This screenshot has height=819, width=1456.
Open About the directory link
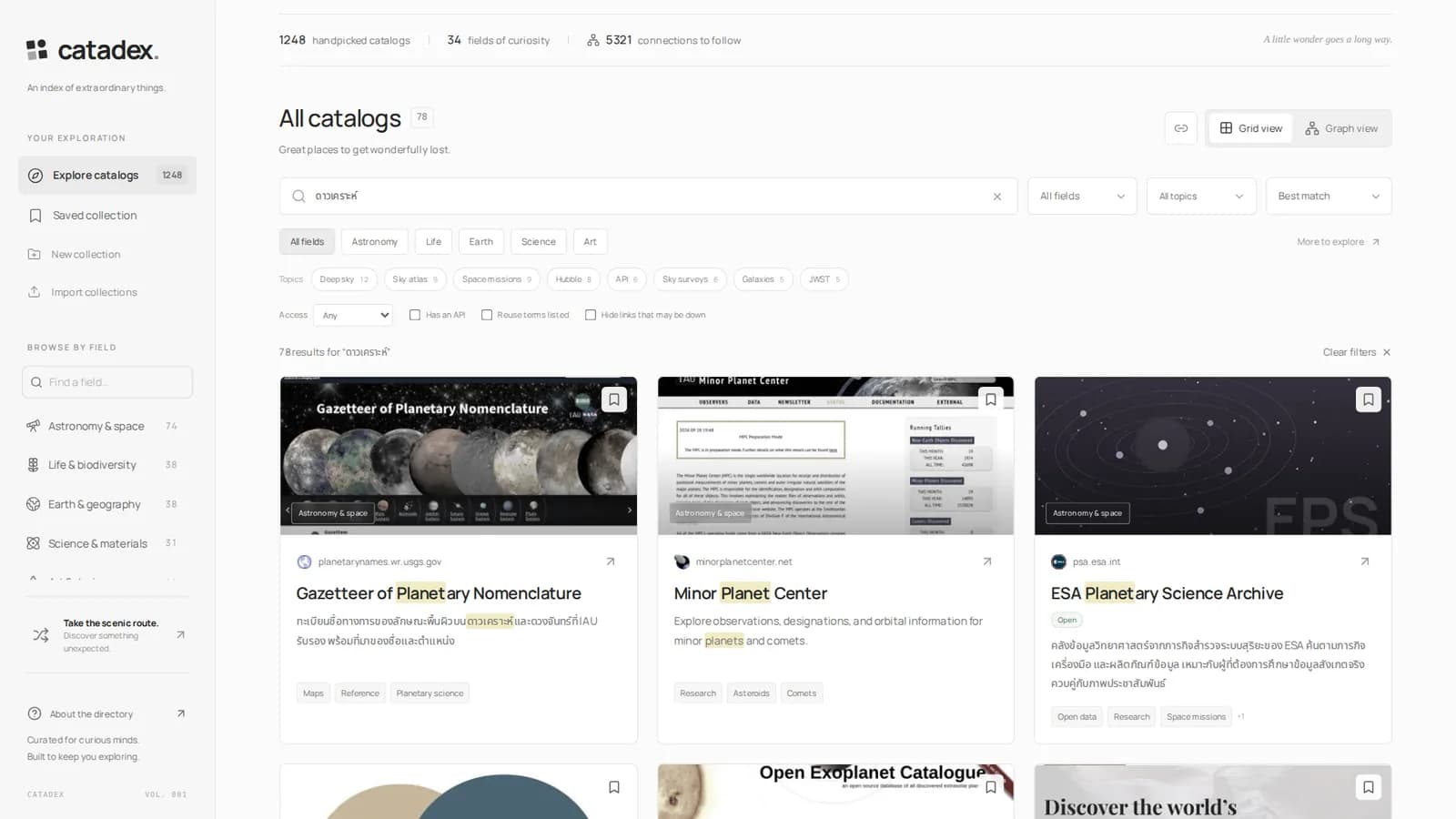tap(106, 714)
